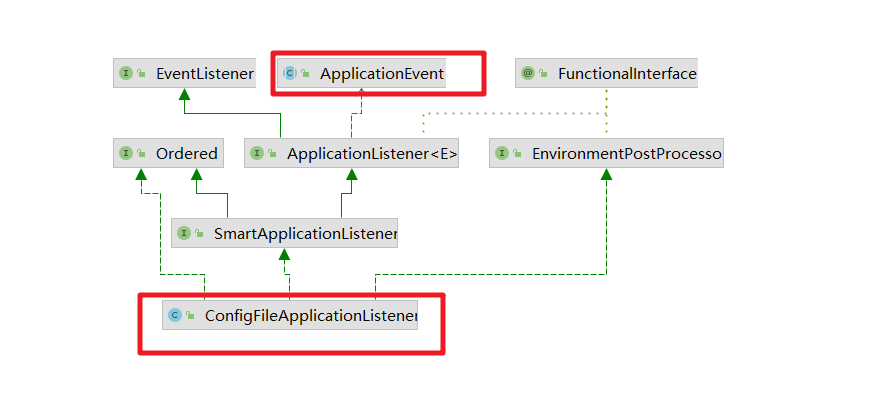
Task: Click interface icon beside EventListener
Action: pos(126,73)
